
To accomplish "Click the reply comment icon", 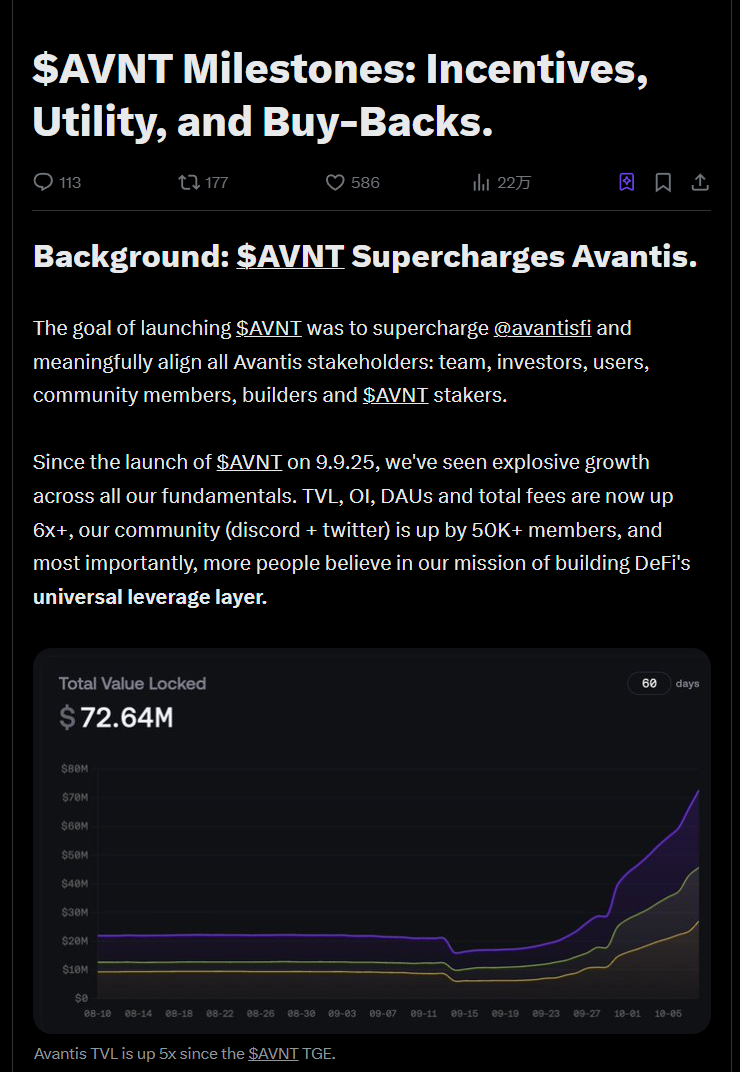I will point(43,182).
